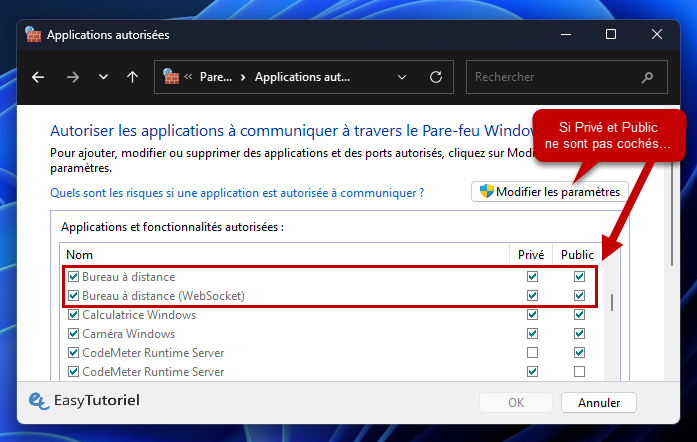Screen dimensions: 697x442
Task: Click the OK button
Action: click(x=516, y=402)
